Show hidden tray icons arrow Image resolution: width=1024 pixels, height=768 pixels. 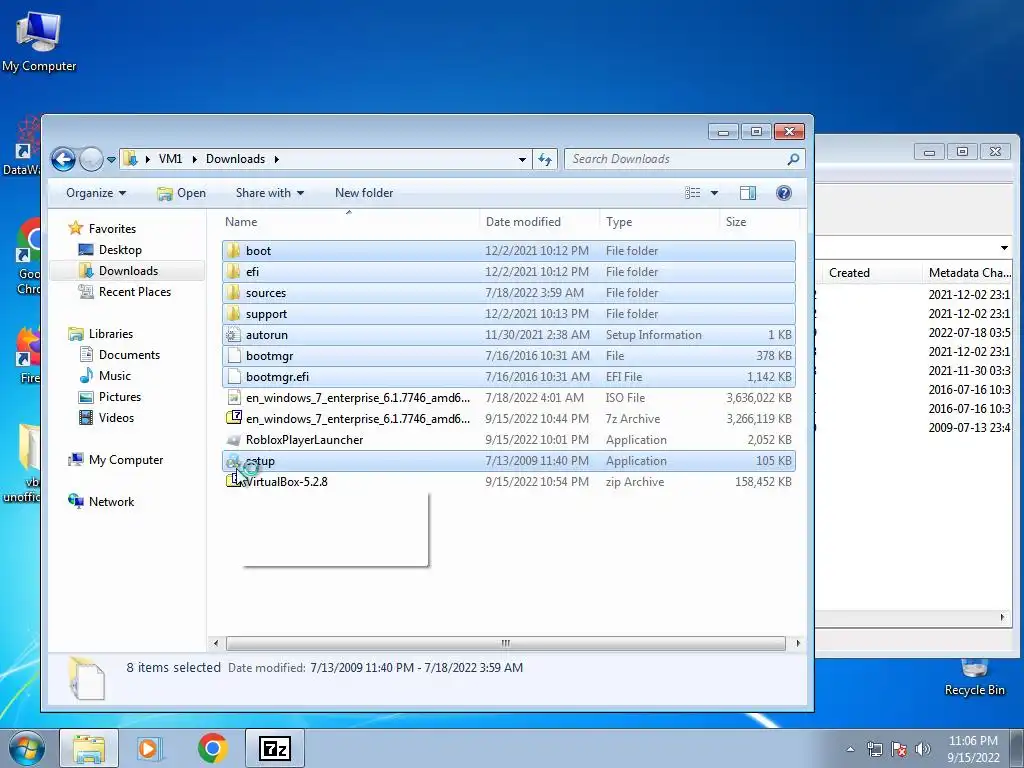click(850, 749)
